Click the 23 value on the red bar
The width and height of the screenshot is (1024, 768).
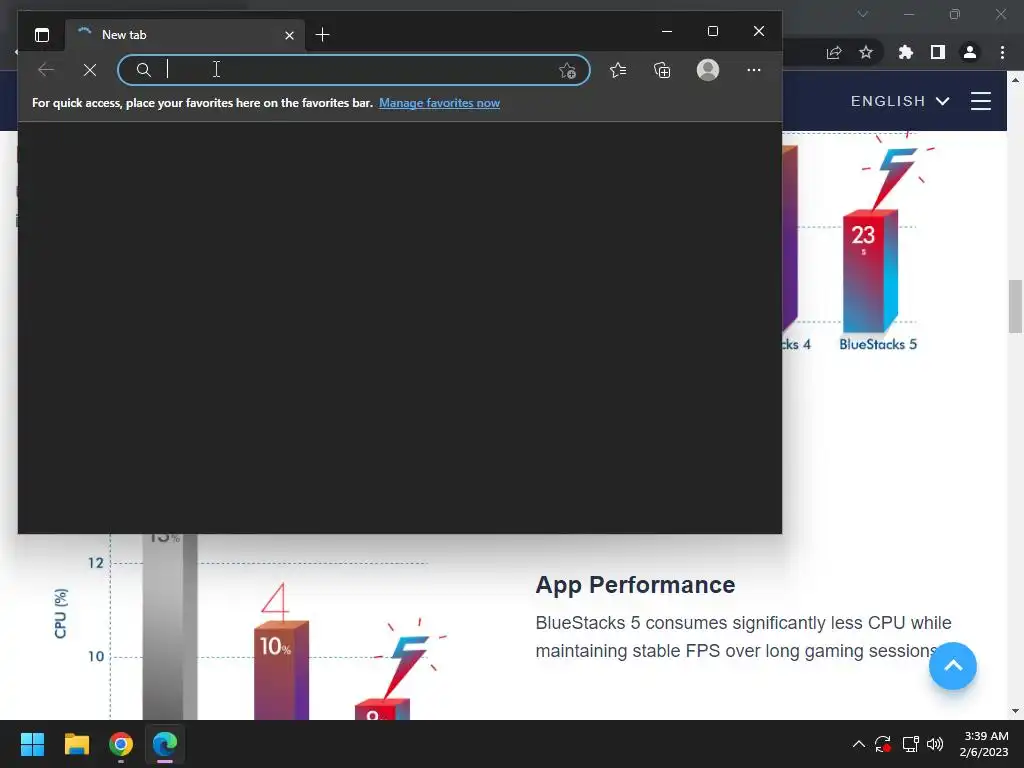pos(863,234)
